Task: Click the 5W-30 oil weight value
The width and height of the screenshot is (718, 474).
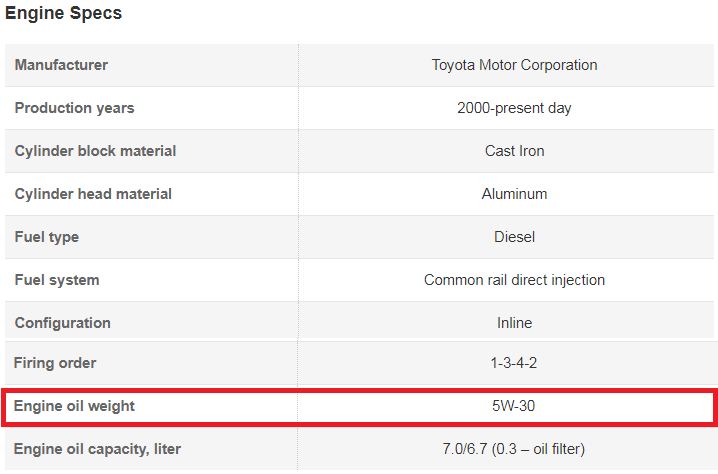Action: (x=513, y=406)
